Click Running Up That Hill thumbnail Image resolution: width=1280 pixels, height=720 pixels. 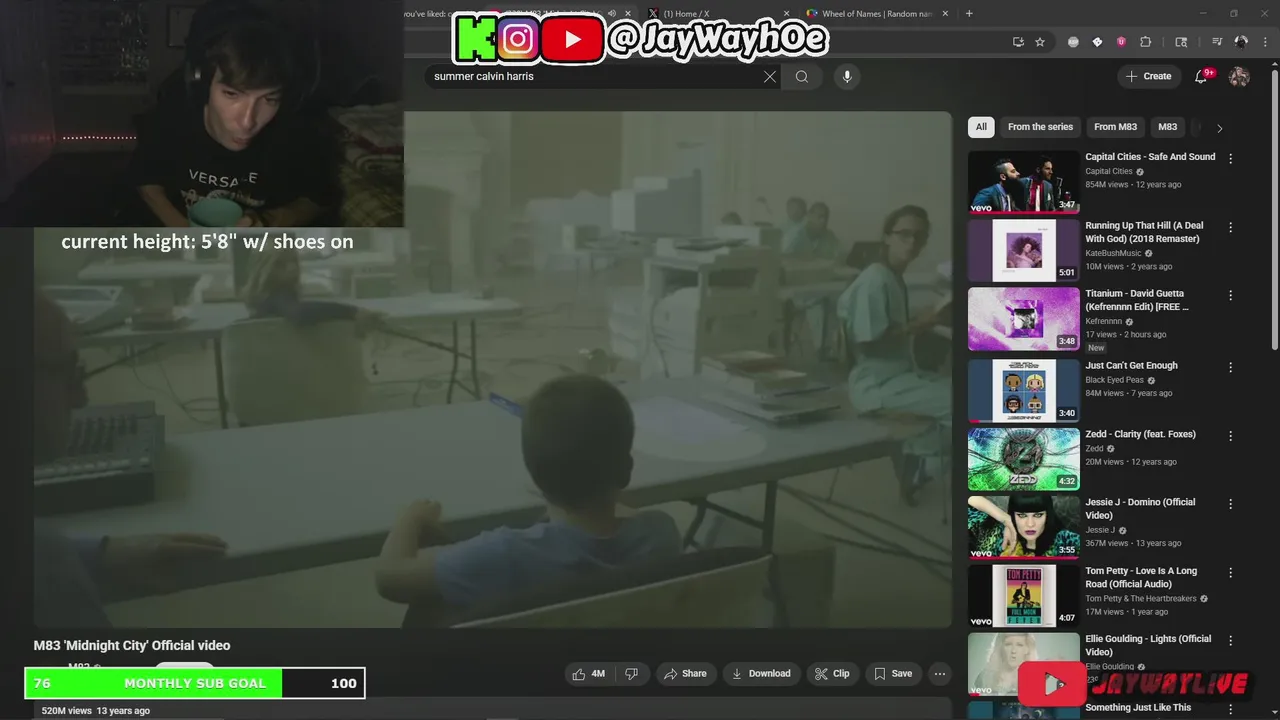click(1023, 250)
